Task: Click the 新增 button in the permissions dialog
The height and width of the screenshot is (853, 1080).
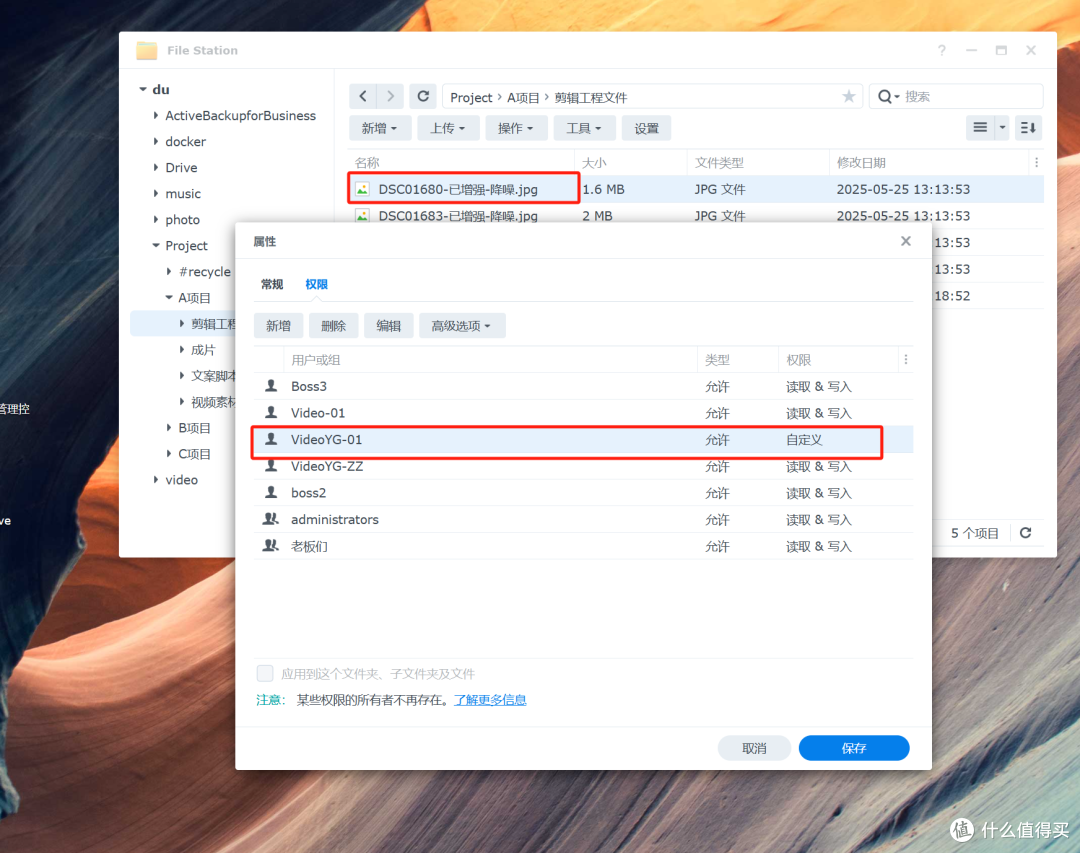Action: coord(278,326)
